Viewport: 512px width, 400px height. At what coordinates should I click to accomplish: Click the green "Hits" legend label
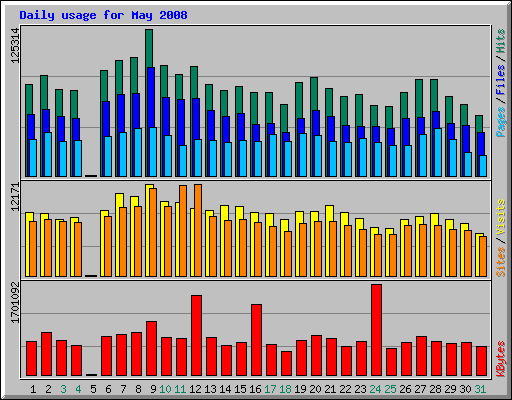click(x=501, y=41)
